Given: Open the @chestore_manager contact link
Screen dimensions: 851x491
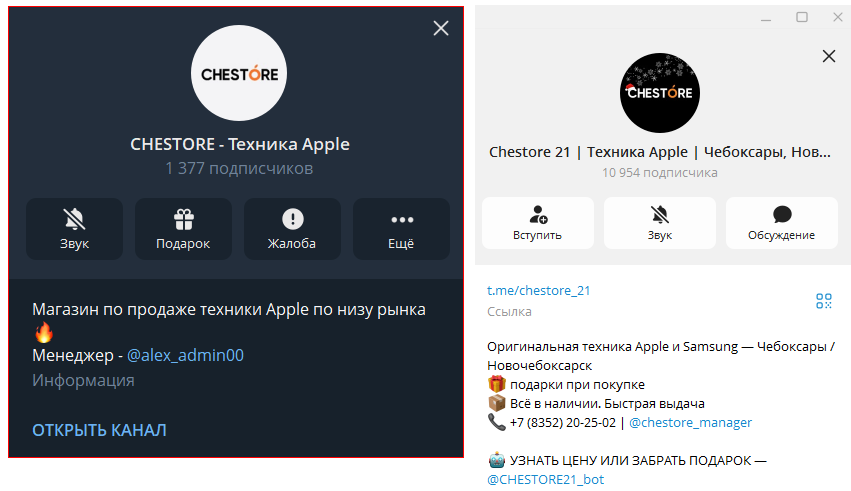Looking at the screenshot, I should click(x=690, y=422).
